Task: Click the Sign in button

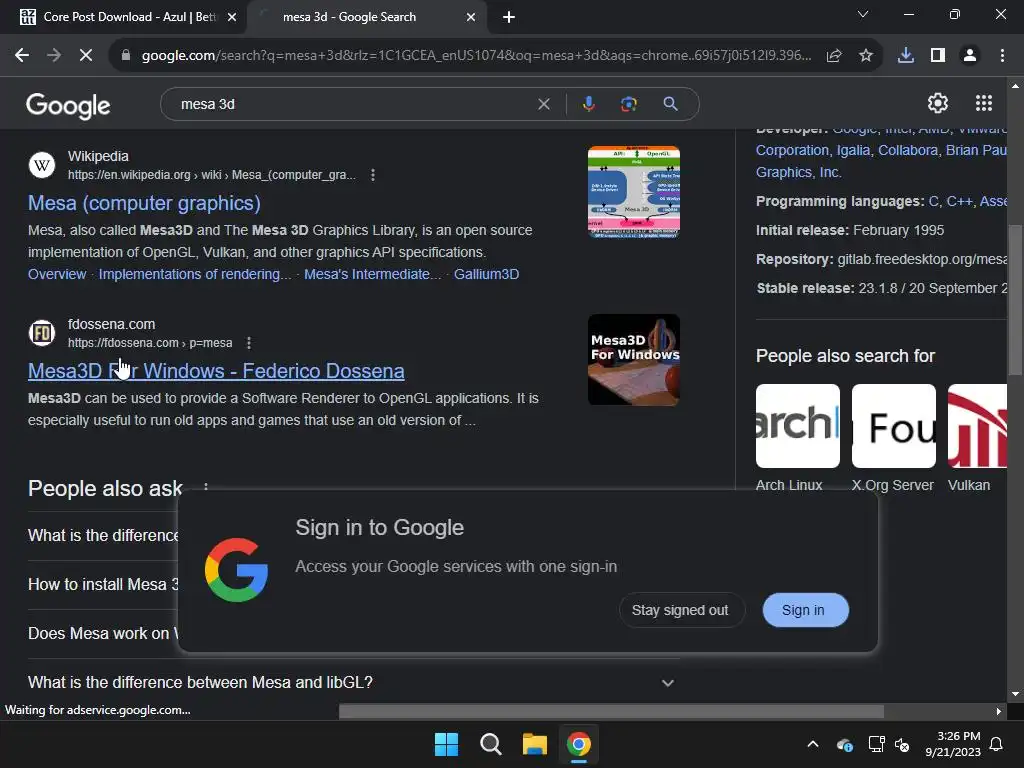Action: click(x=803, y=610)
